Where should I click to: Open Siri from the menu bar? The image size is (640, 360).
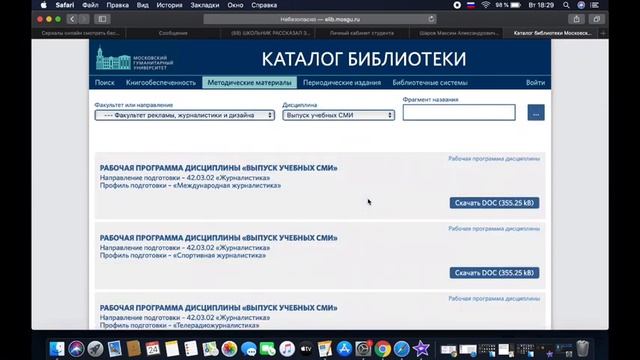coord(581,5)
